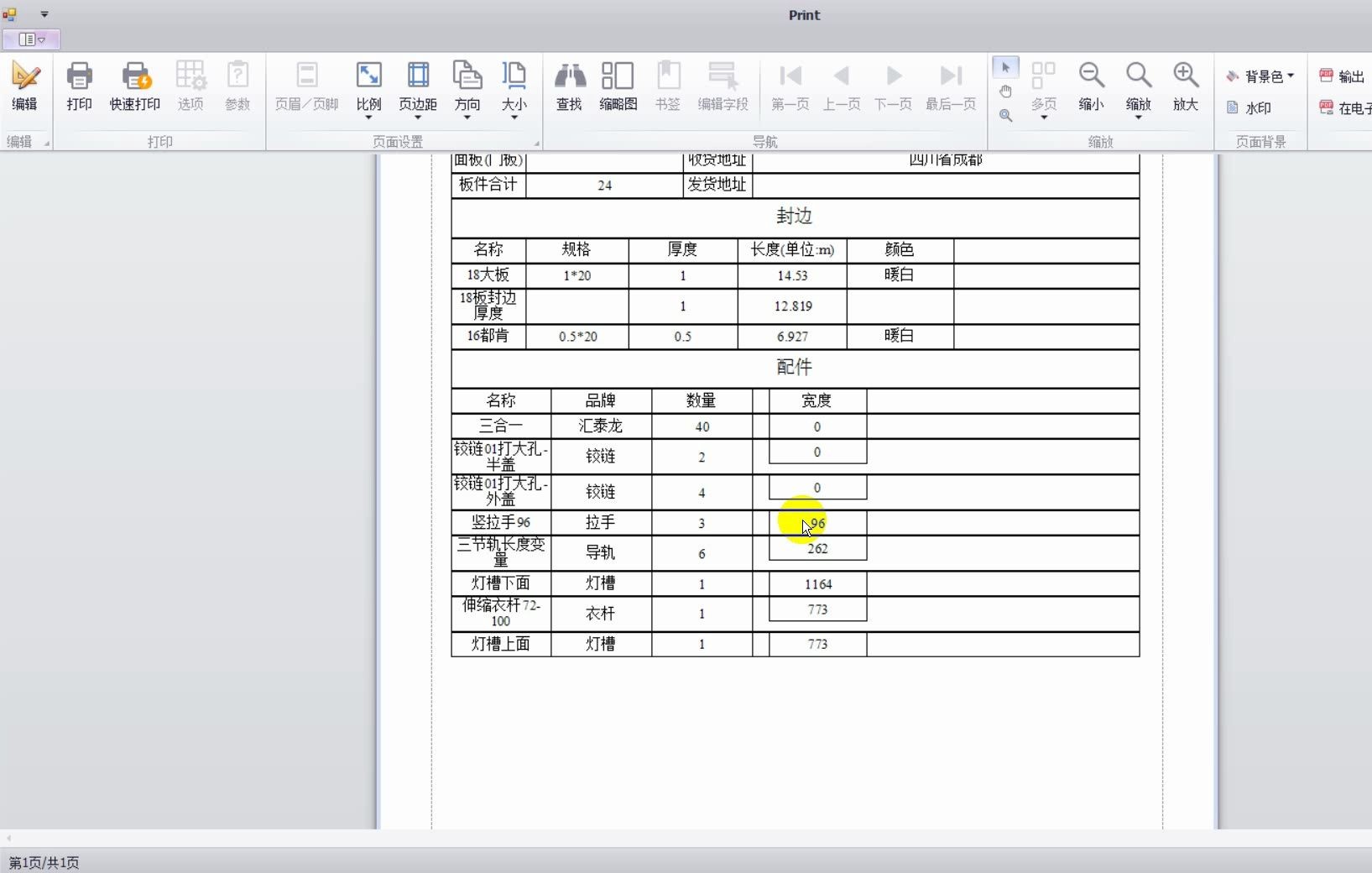Click the 竖拉手96 name cell
The width and height of the screenshot is (1372, 873).
[501, 522]
